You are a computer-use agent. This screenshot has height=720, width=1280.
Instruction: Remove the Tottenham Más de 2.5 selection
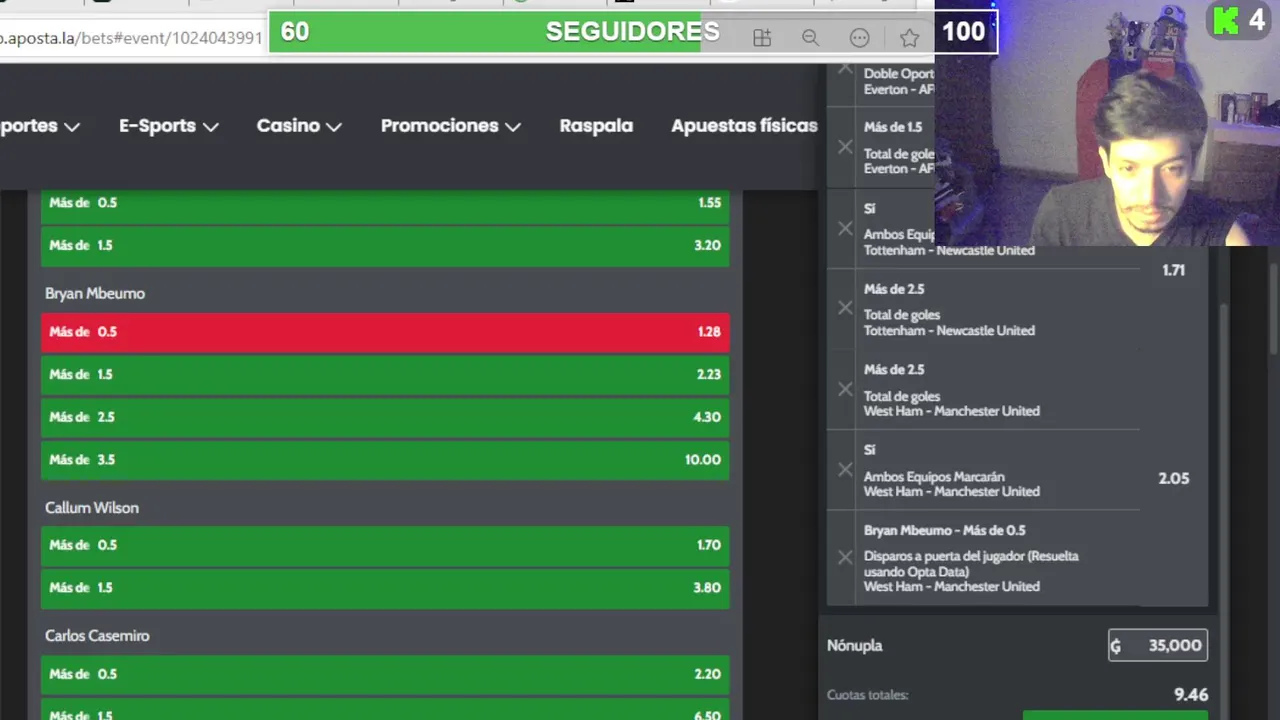coord(845,308)
